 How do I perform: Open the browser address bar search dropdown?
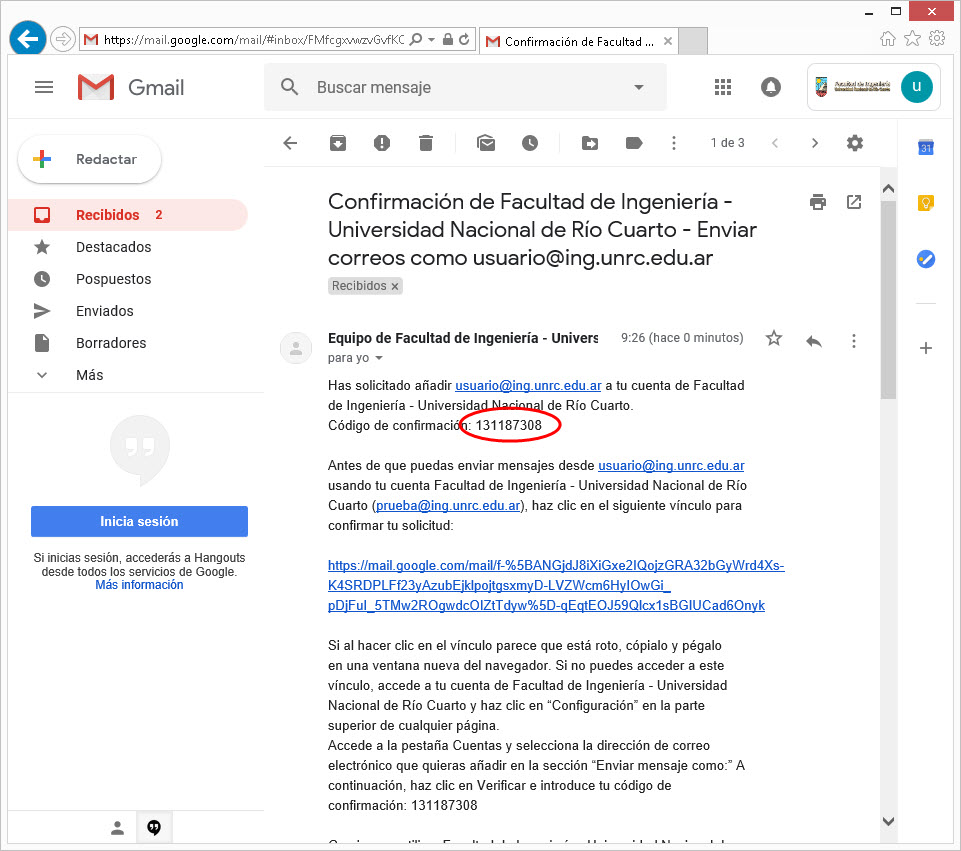pos(431,40)
